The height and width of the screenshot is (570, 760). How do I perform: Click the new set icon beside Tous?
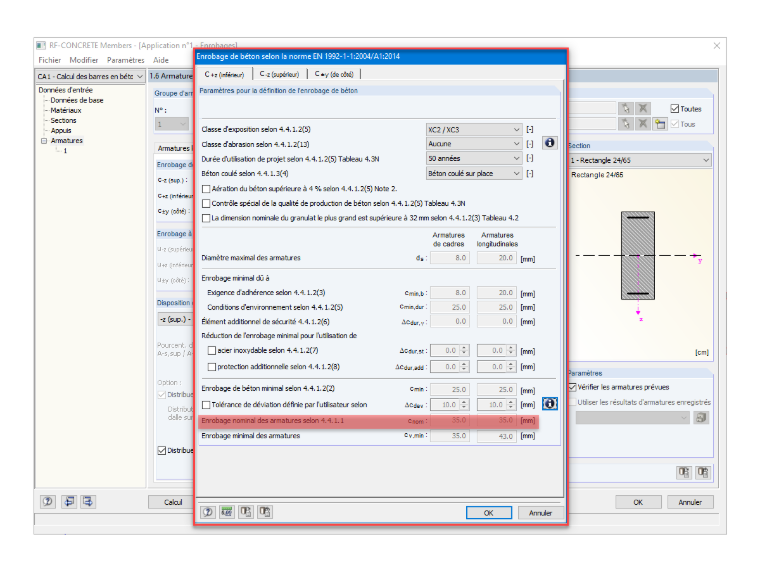coord(660,124)
